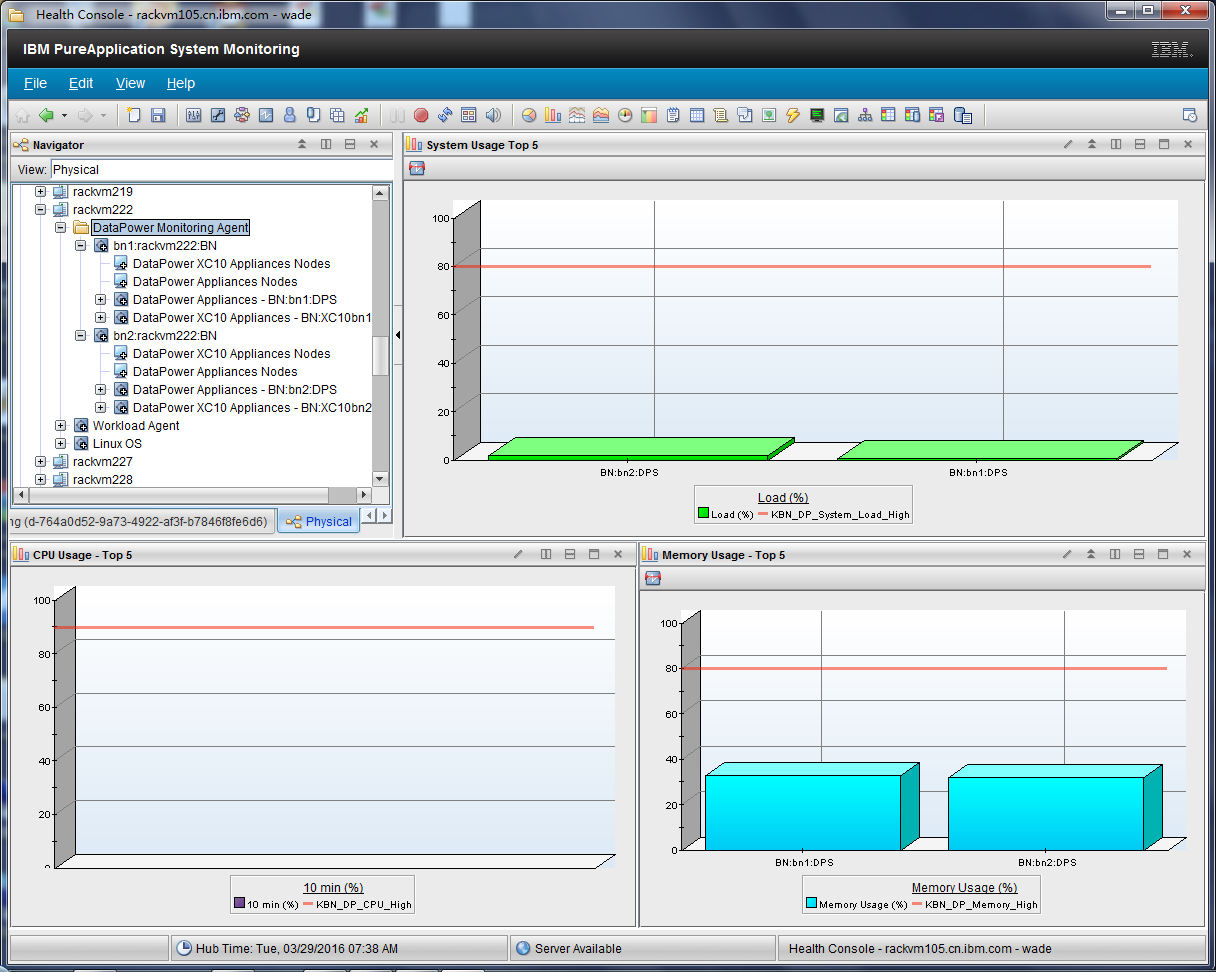Select the Pie Chart view icon
Viewport: 1216px width, 972px height.
click(x=529, y=115)
